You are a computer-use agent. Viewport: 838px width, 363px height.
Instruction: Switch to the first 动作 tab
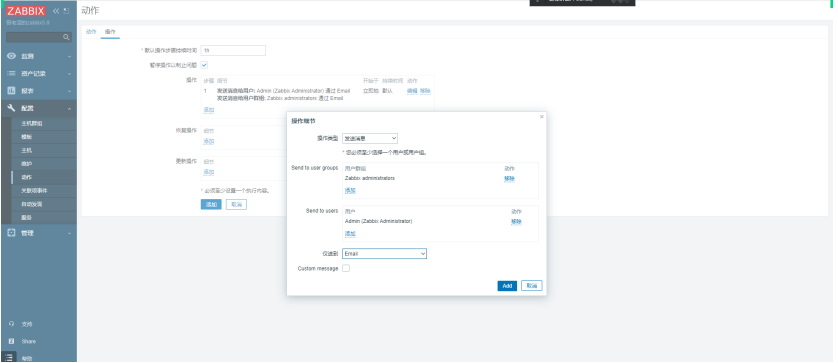click(x=91, y=32)
